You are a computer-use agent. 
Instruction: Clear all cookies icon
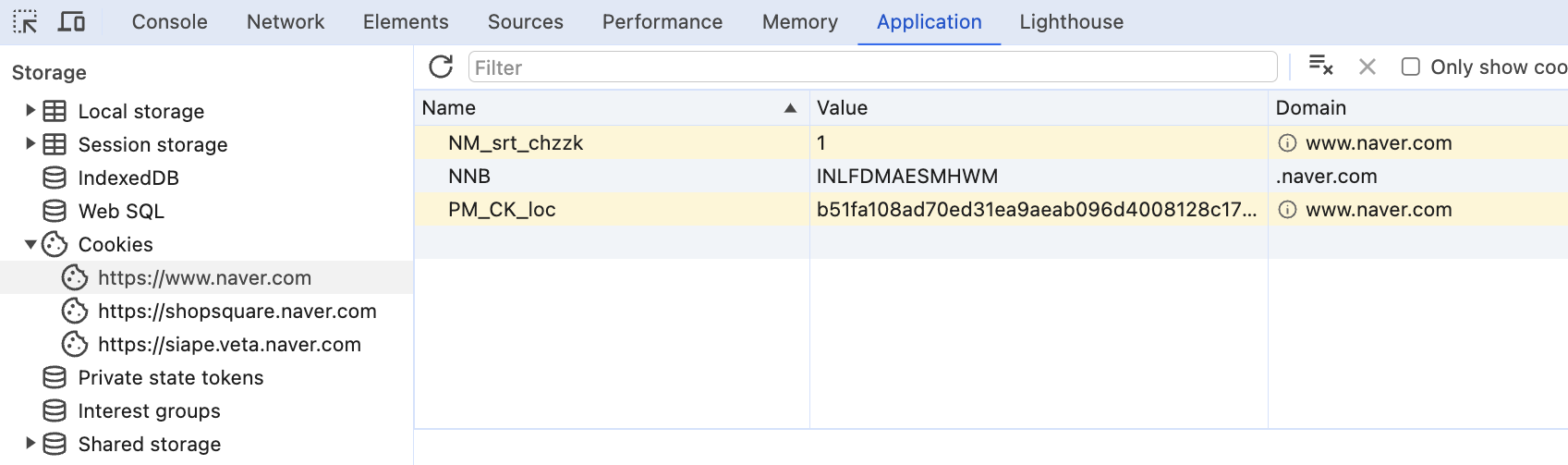[1320, 66]
